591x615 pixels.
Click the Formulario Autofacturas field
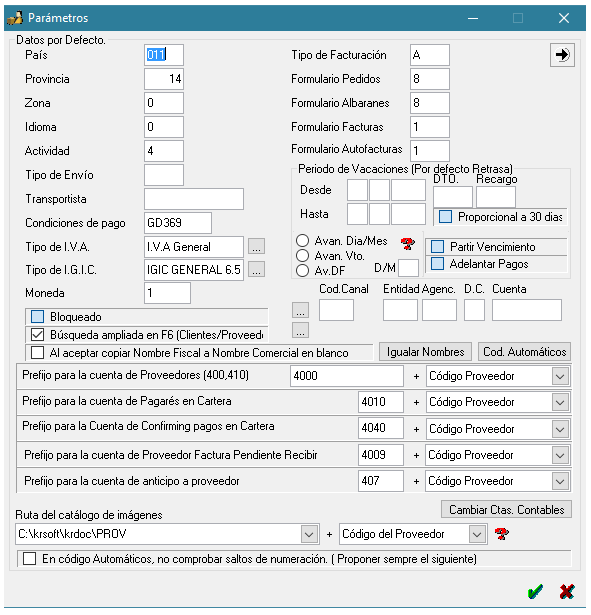point(430,151)
